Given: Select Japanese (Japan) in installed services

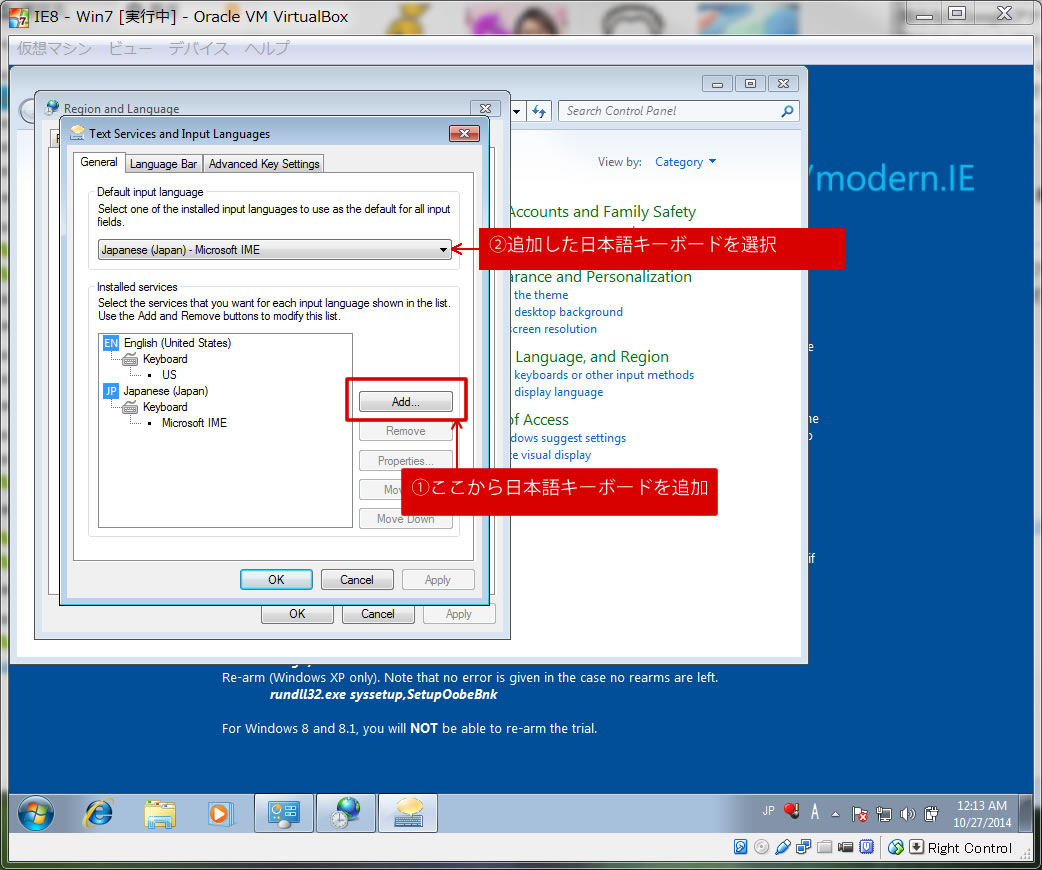Looking at the screenshot, I should (165, 391).
